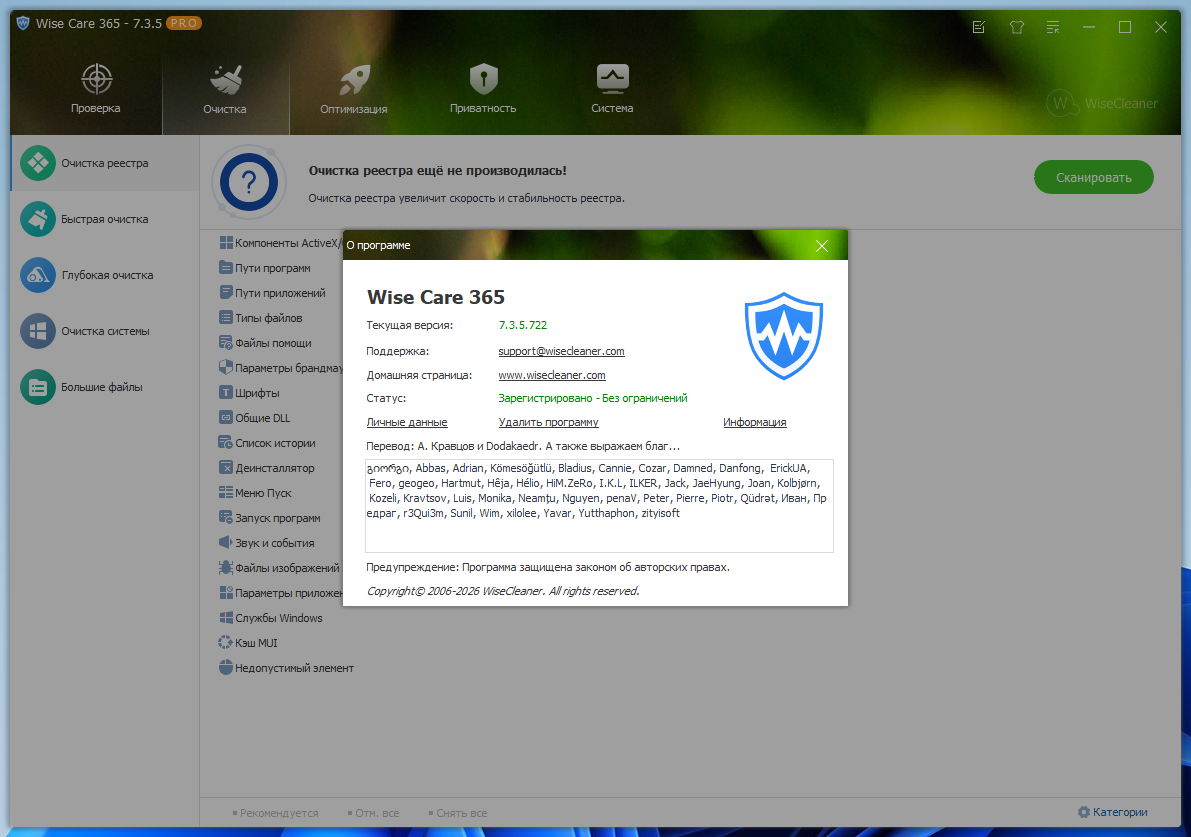Screen dimensions: 1191x837
Task: Open the Приватность shield icon
Action: pos(483,78)
